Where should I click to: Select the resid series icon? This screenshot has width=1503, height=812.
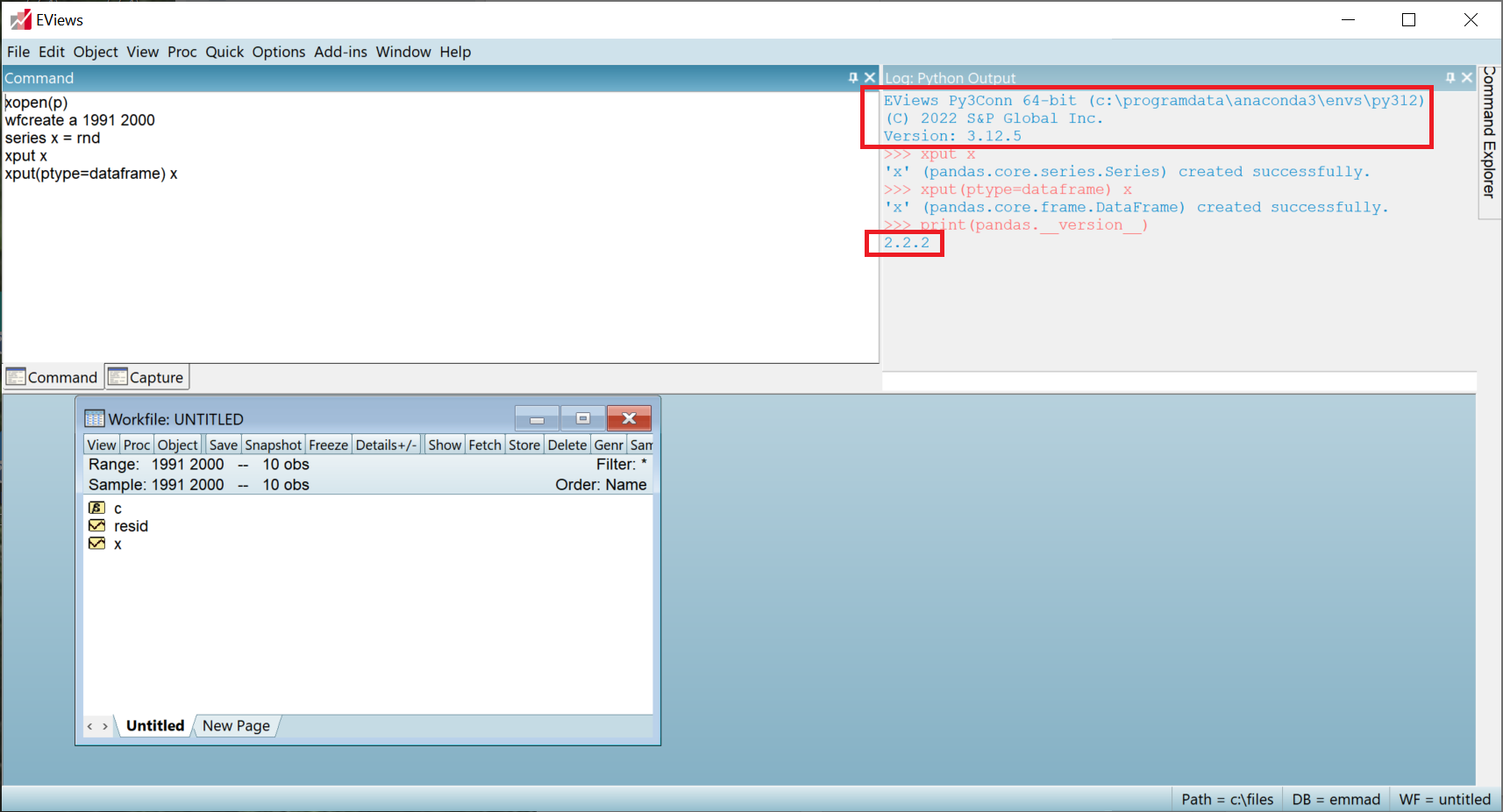pos(96,525)
